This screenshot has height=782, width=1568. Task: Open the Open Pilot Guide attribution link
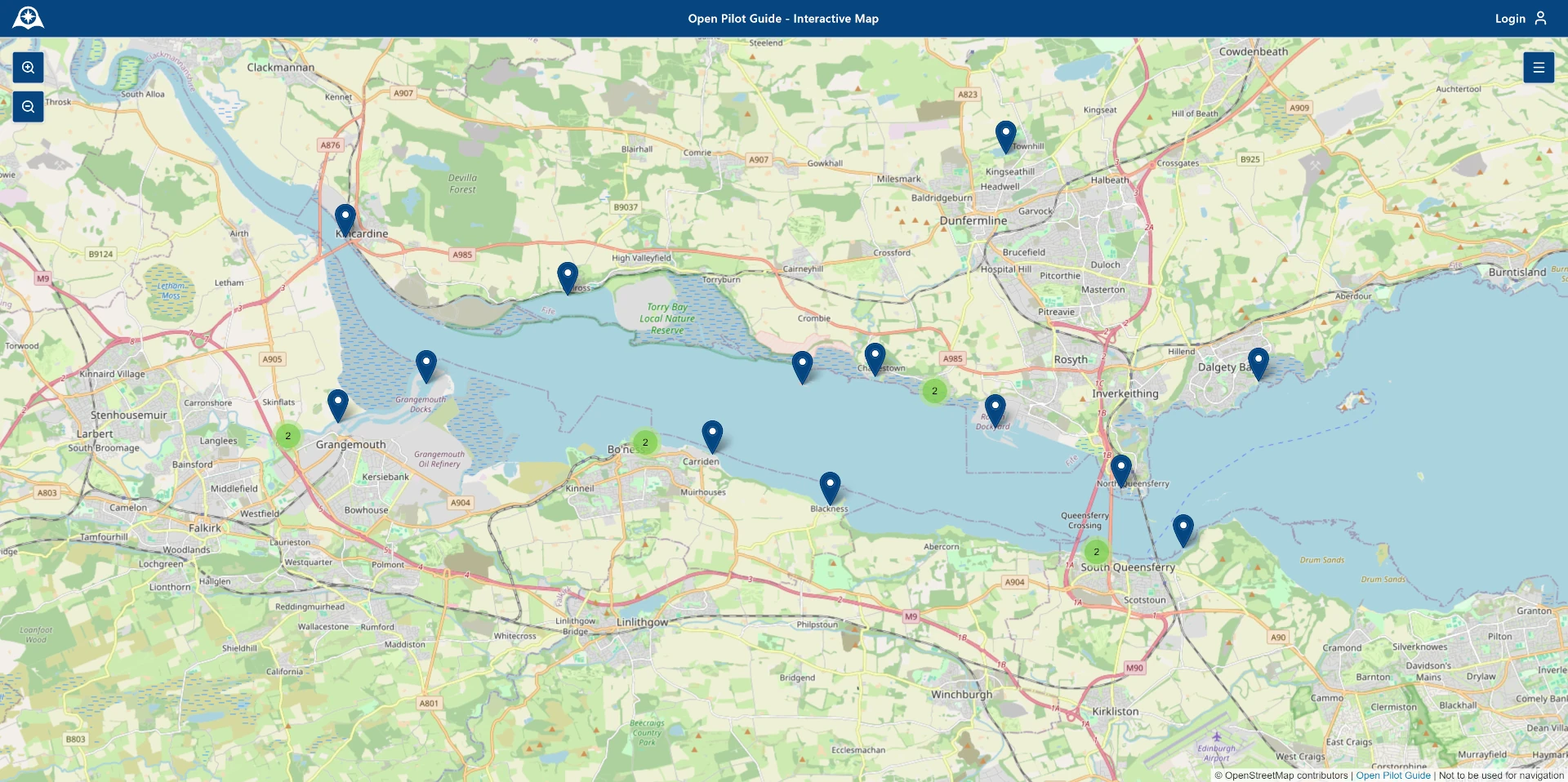pos(1392,775)
